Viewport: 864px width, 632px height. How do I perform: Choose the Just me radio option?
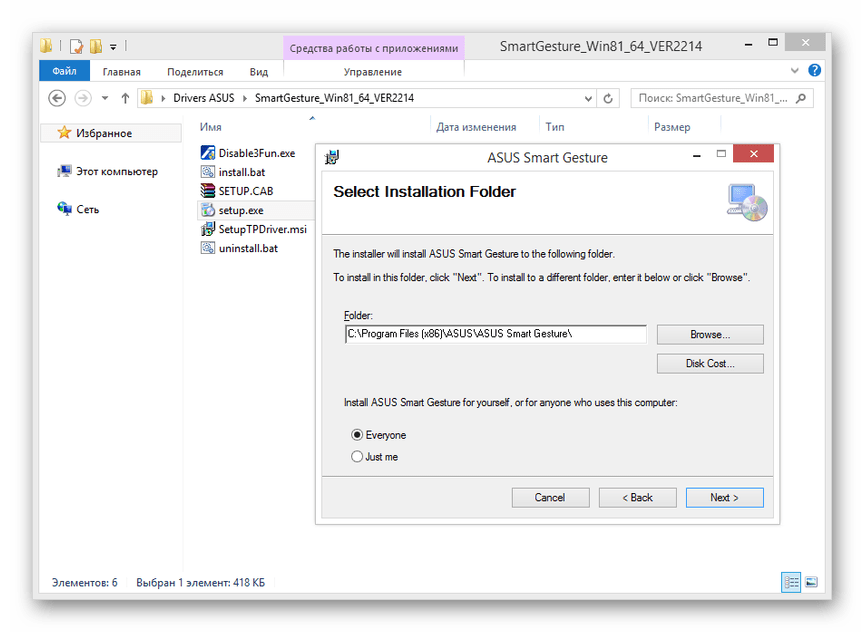(357, 457)
